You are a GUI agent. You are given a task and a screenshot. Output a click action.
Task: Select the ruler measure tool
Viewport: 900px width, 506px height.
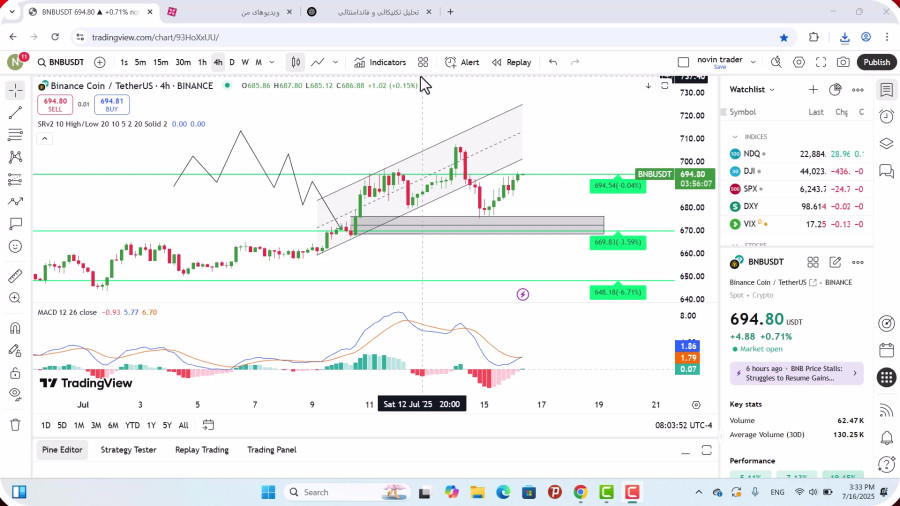[15, 276]
